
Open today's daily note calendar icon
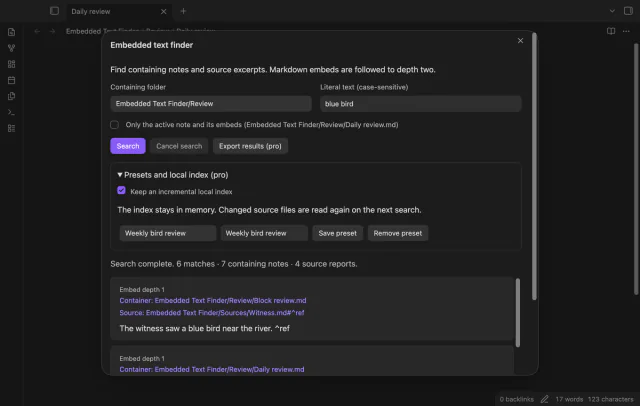pyautogui.click(x=11, y=80)
